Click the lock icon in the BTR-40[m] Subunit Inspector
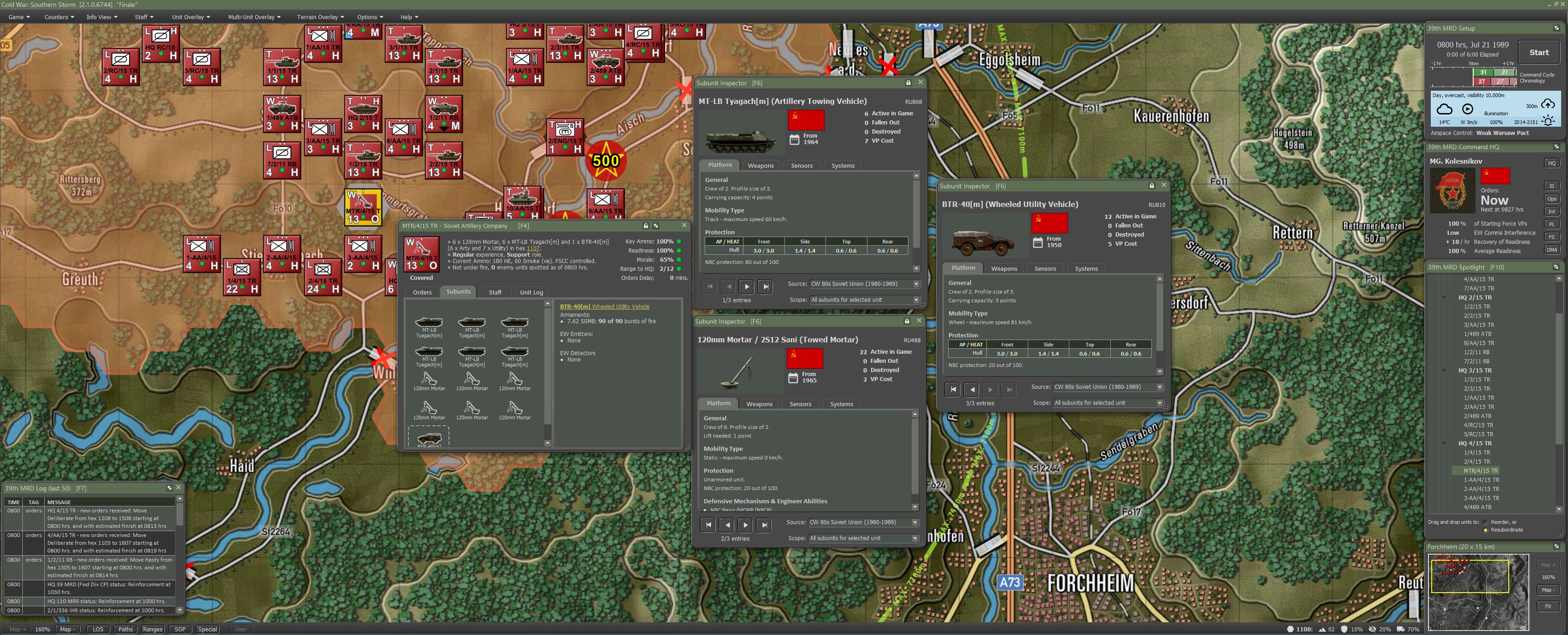The height and width of the screenshot is (635, 1568). coord(1152,186)
